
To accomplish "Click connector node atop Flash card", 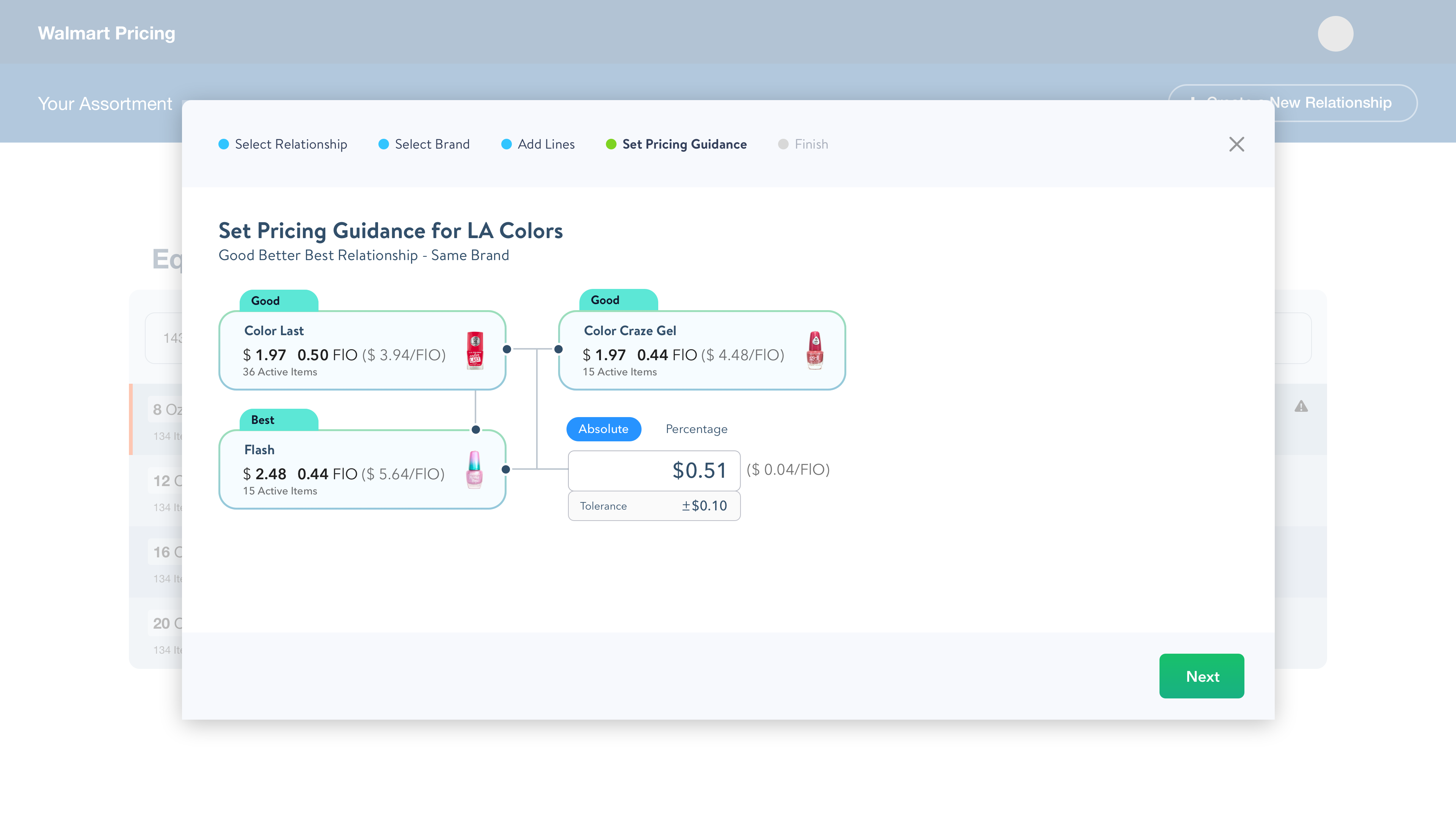I will (x=476, y=430).
